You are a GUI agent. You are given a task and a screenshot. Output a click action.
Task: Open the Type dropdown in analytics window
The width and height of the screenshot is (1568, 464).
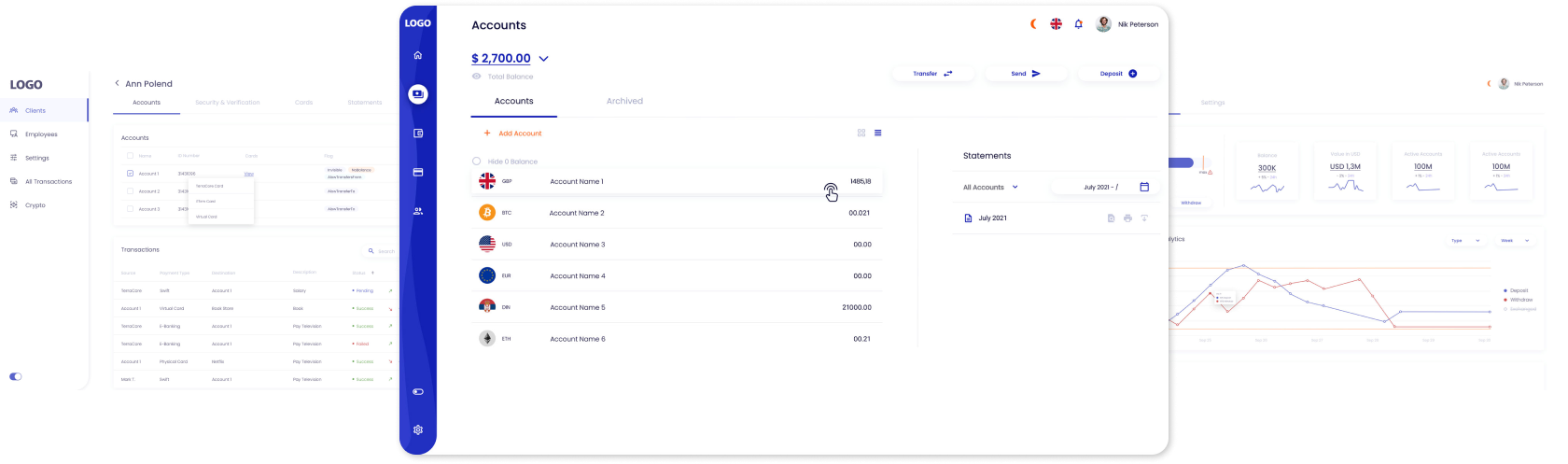[x=1465, y=241]
